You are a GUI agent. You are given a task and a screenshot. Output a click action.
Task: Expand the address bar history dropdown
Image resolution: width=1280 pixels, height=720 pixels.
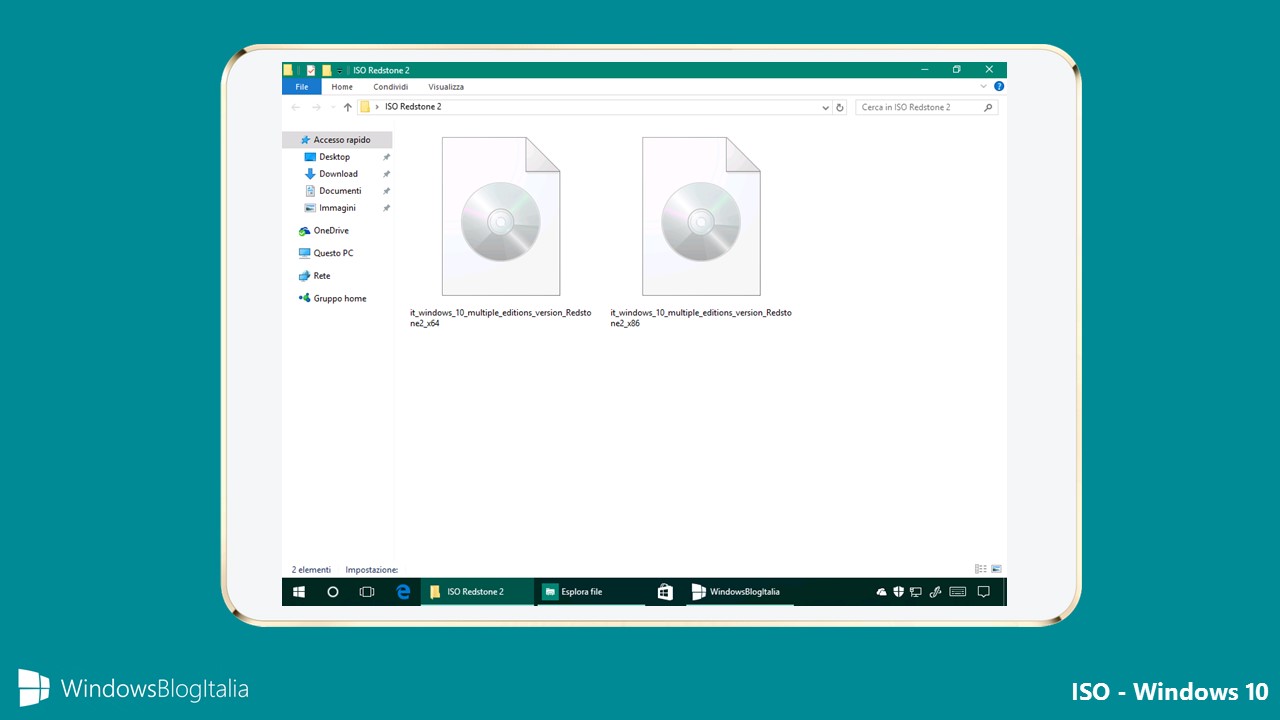click(825, 107)
